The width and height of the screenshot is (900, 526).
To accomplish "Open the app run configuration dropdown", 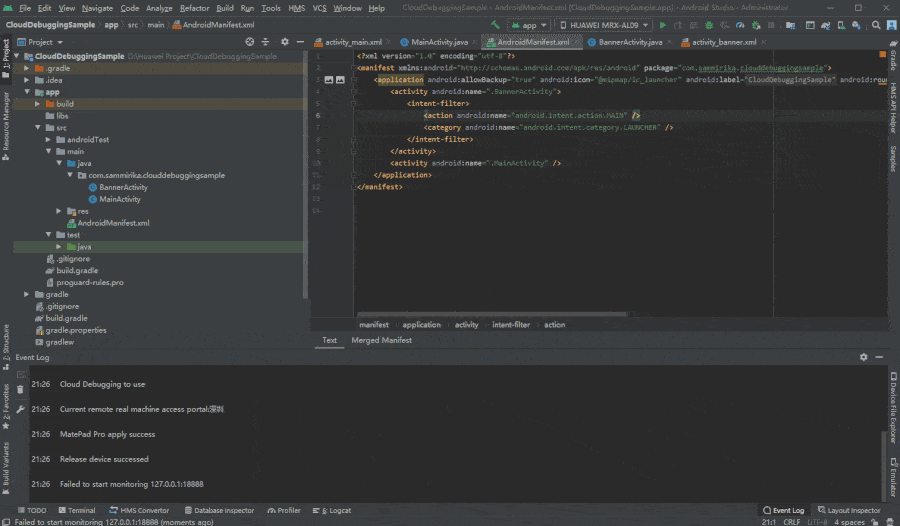I will [x=530, y=24].
